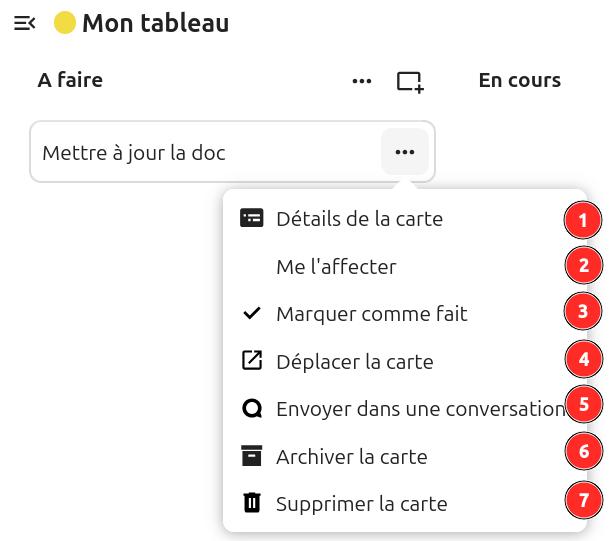Screen dimensions: 613x541
Task: Click the 'A faire' list title
Action: [x=70, y=80]
